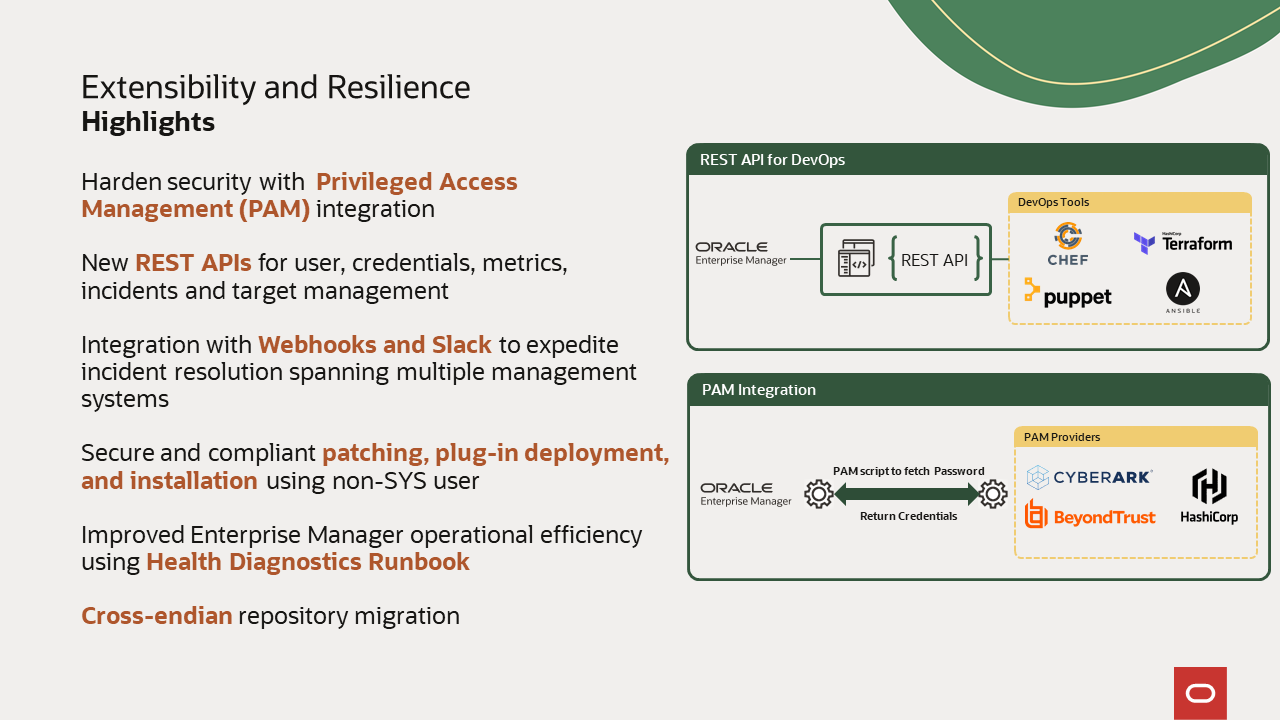Select the CyberArk logo
1280x720 pixels.
[1089, 477]
